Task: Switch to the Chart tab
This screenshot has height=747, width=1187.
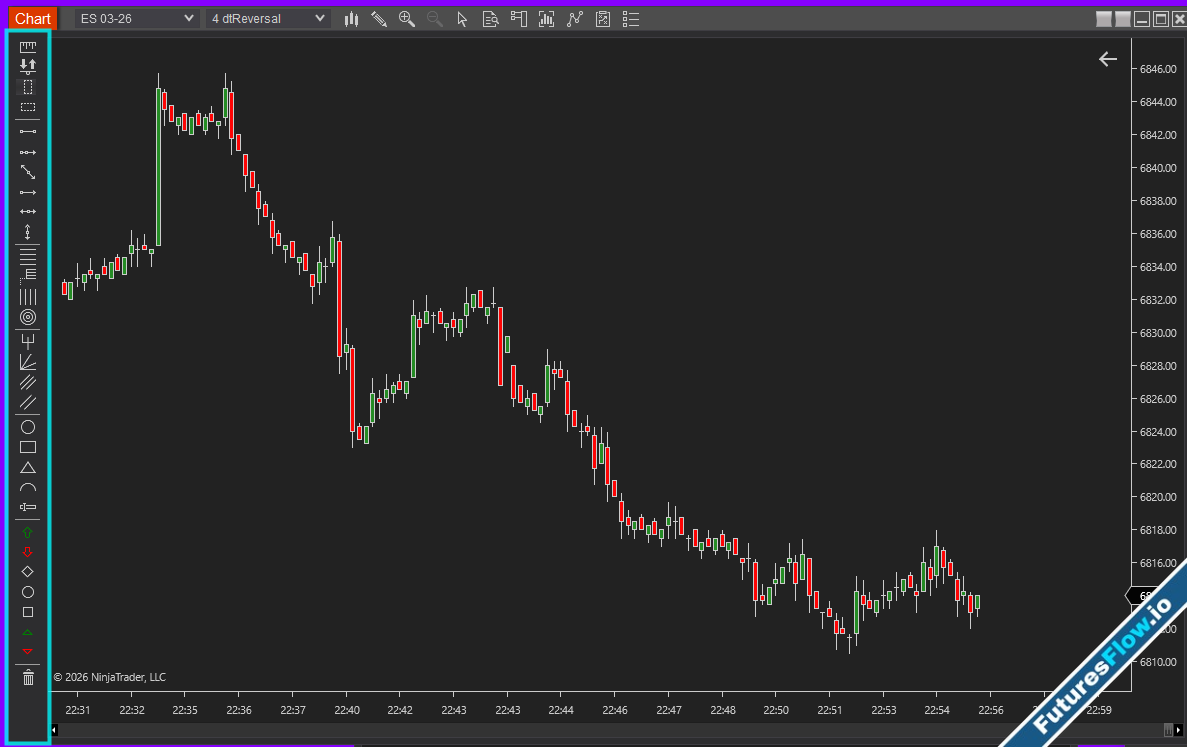Action: (x=33, y=18)
